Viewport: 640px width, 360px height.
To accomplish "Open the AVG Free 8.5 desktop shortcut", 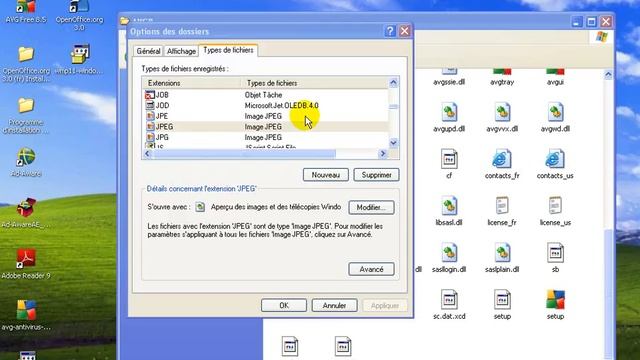I will coord(26,11).
